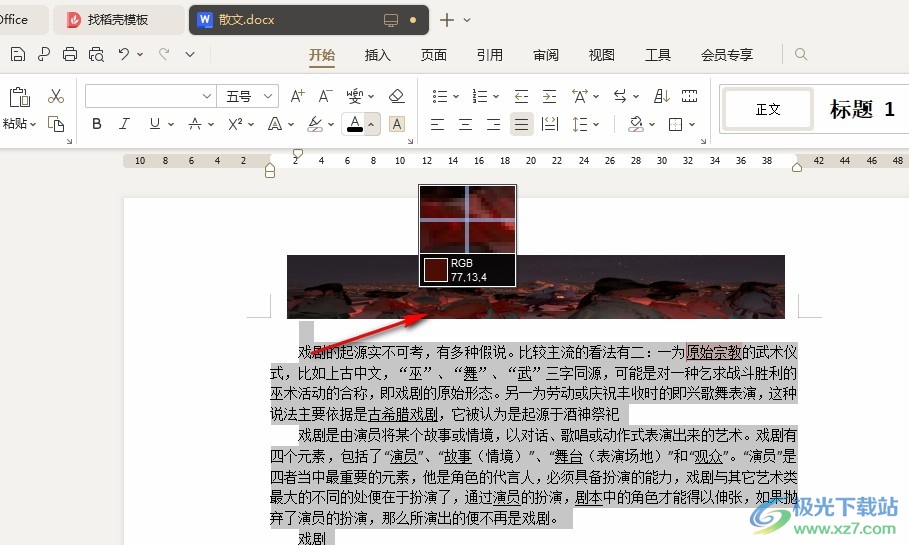The height and width of the screenshot is (545, 909).
Task: Open the font name combo box dropdown
Action: pyautogui.click(x=207, y=96)
